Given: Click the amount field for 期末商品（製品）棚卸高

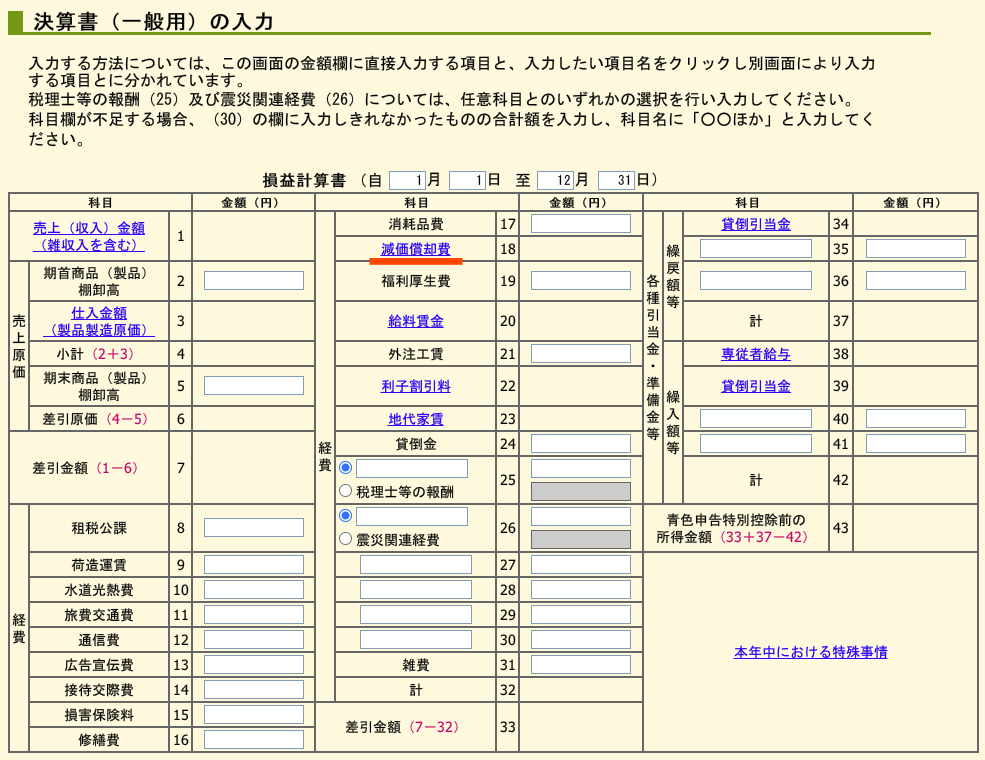Looking at the screenshot, I should pos(253,384).
